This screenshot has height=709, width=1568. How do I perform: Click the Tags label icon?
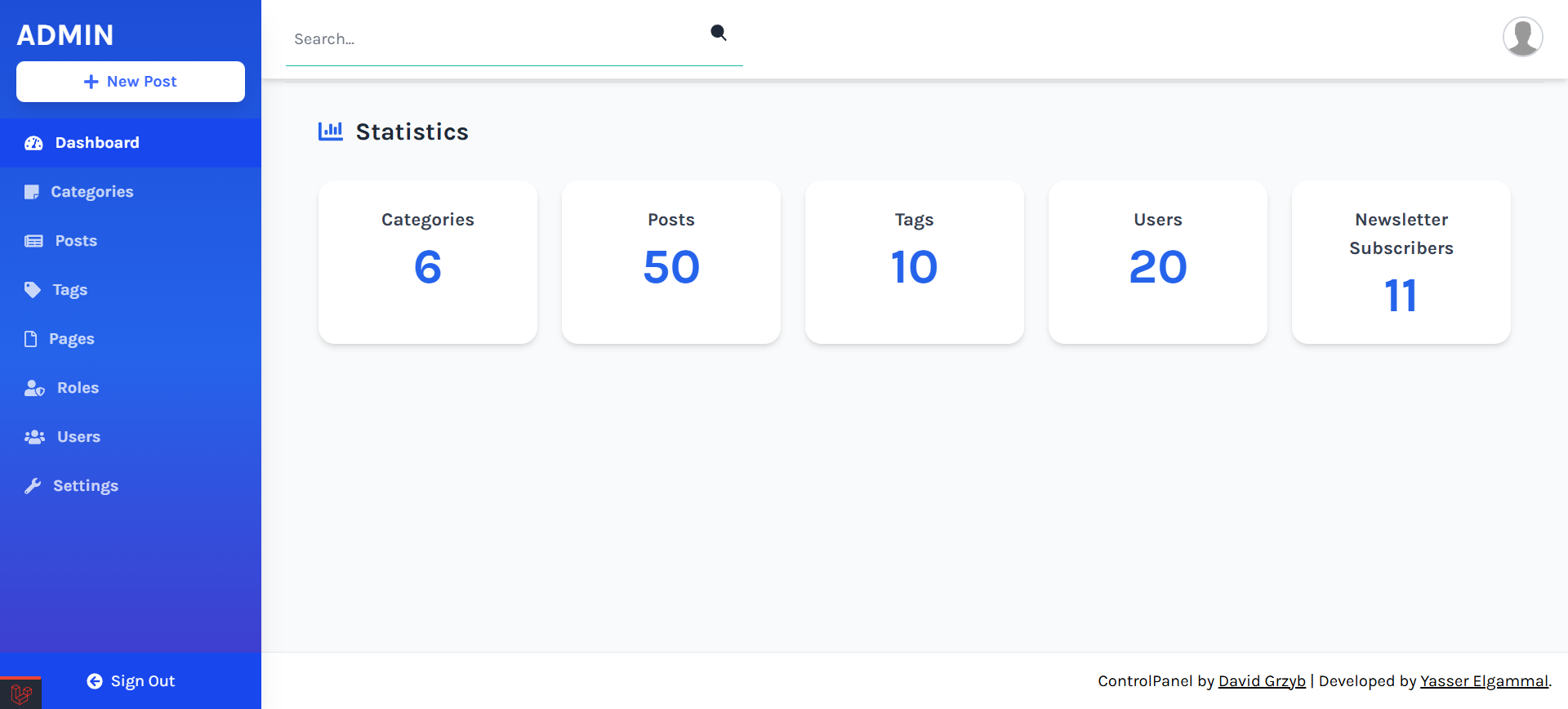click(x=33, y=290)
